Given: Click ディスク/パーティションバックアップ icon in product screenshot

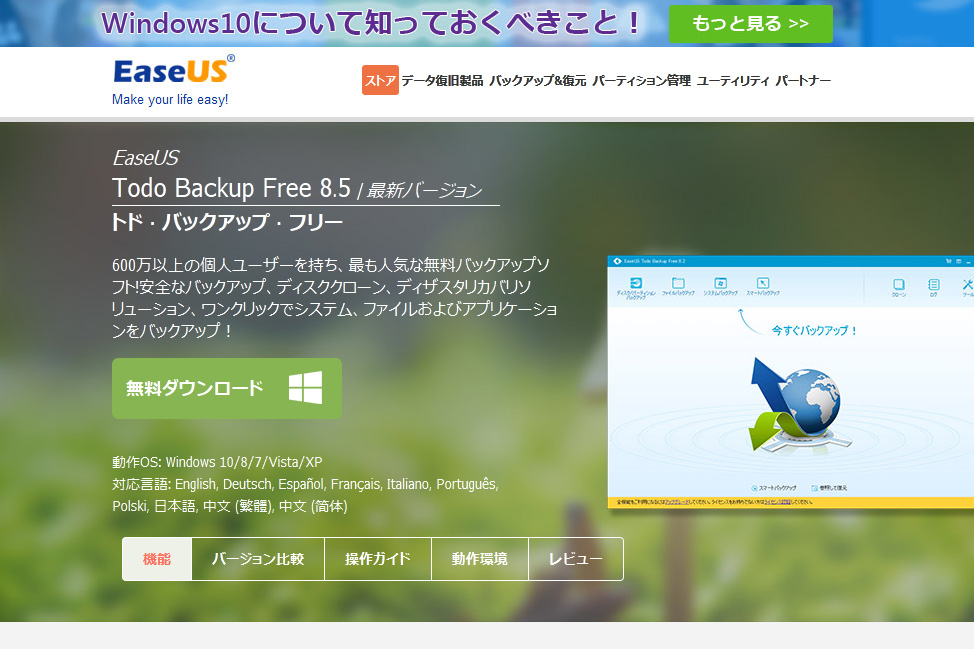Looking at the screenshot, I should coord(635,284).
